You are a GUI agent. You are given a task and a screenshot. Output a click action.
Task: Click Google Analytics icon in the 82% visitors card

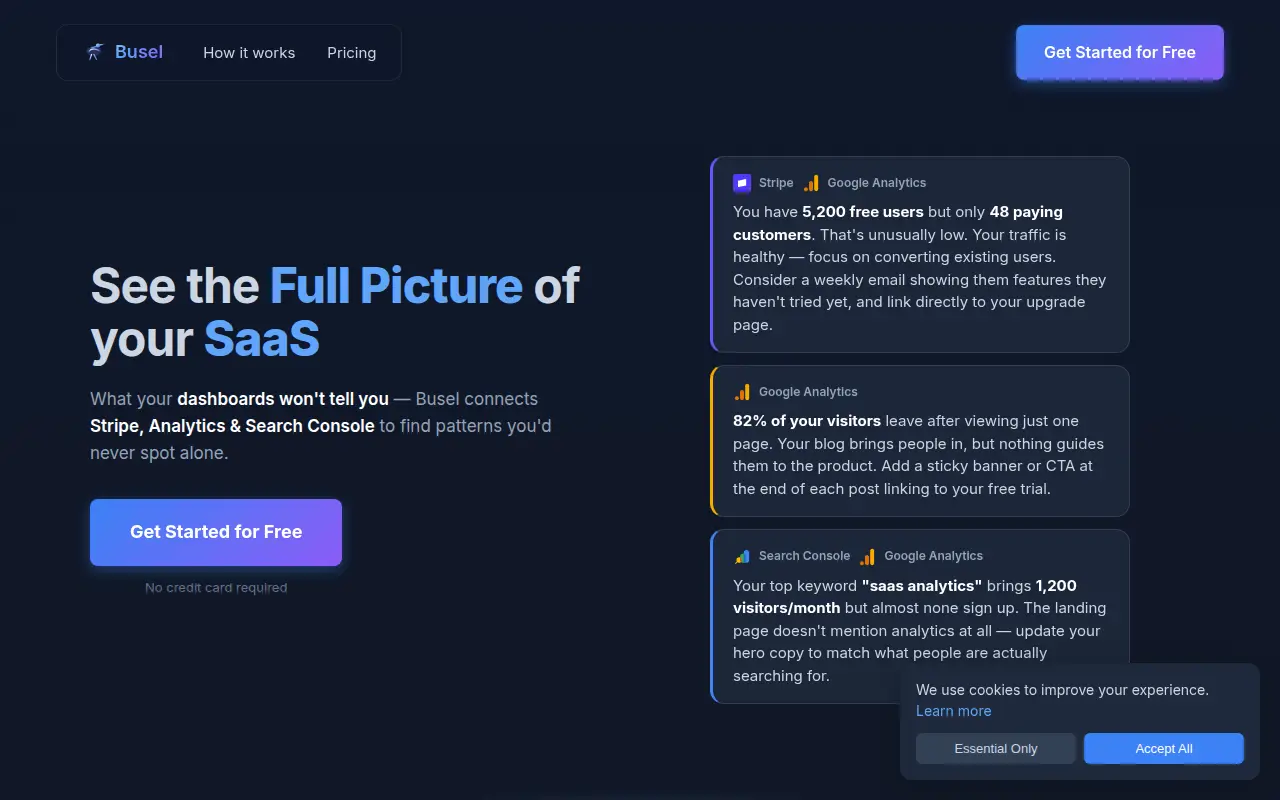tap(742, 392)
